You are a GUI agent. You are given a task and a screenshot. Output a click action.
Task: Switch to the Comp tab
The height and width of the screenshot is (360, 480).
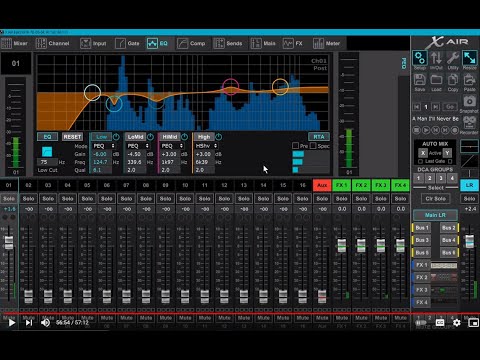click(x=191, y=43)
